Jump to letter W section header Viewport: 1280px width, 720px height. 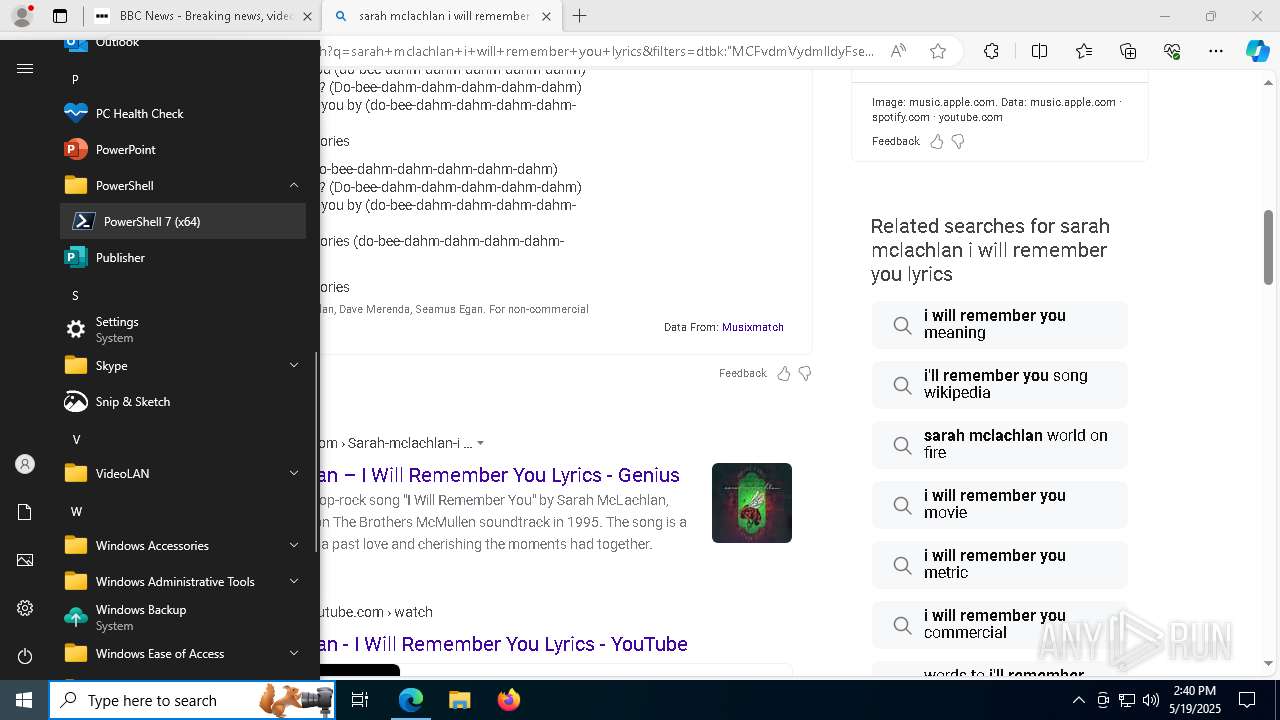(76, 511)
